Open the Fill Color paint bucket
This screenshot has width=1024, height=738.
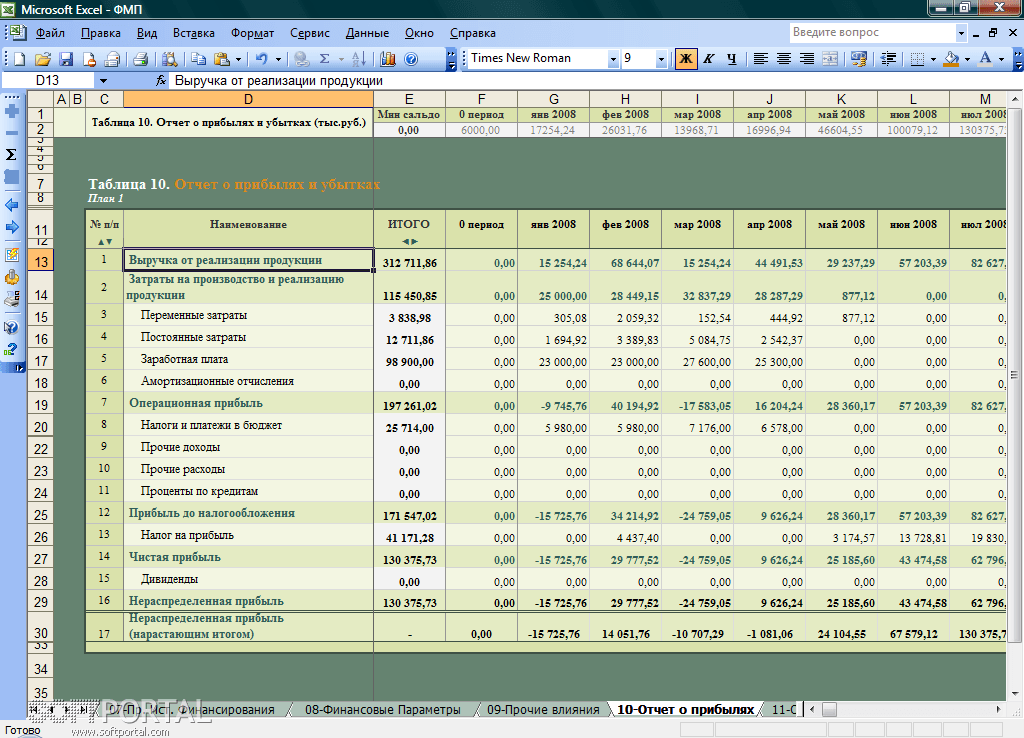pos(951,59)
